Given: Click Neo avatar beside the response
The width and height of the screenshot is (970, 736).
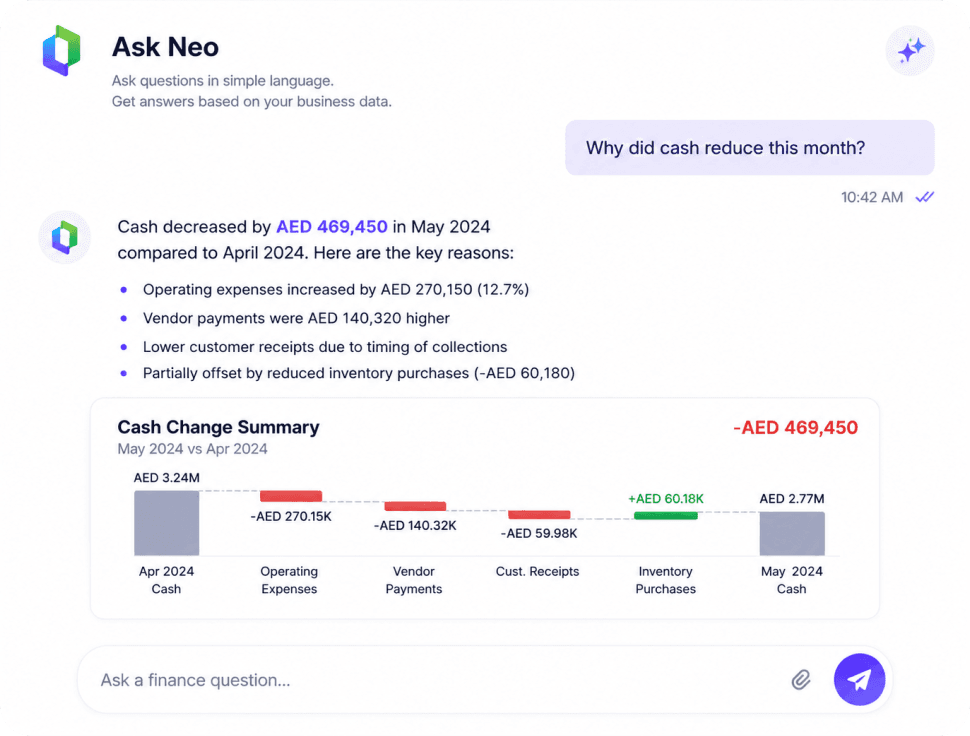Looking at the screenshot, I should 64,237.
